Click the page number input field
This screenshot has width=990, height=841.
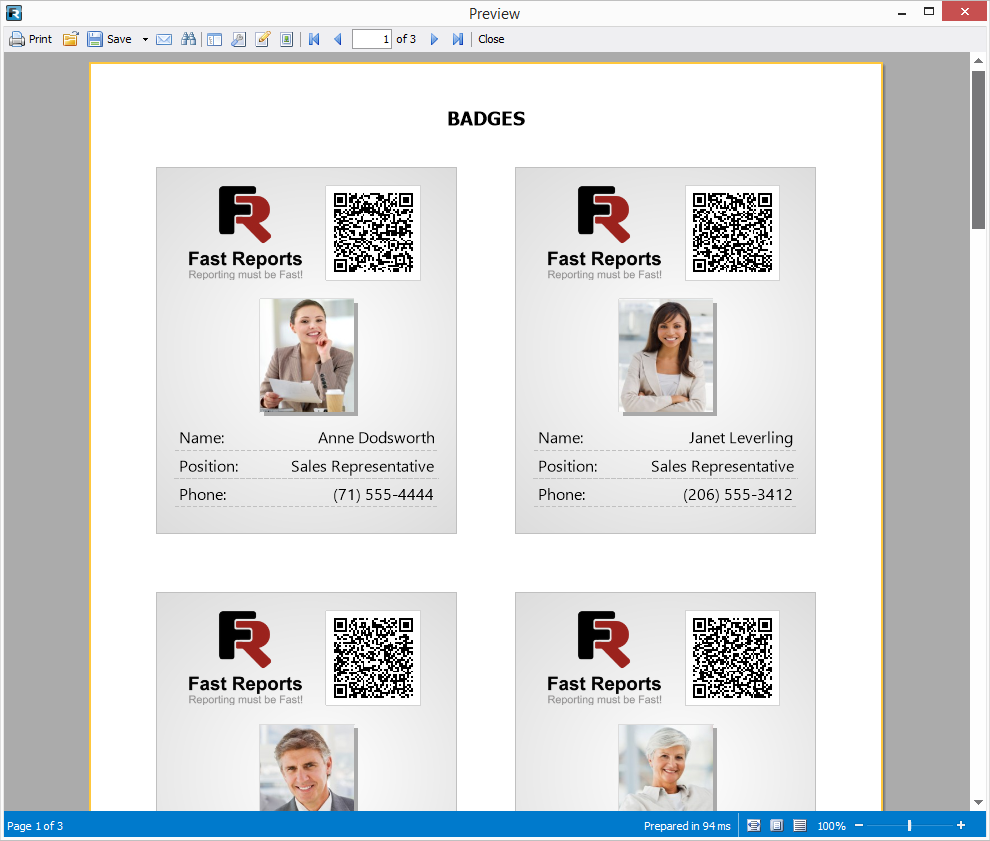coord(370,39)
